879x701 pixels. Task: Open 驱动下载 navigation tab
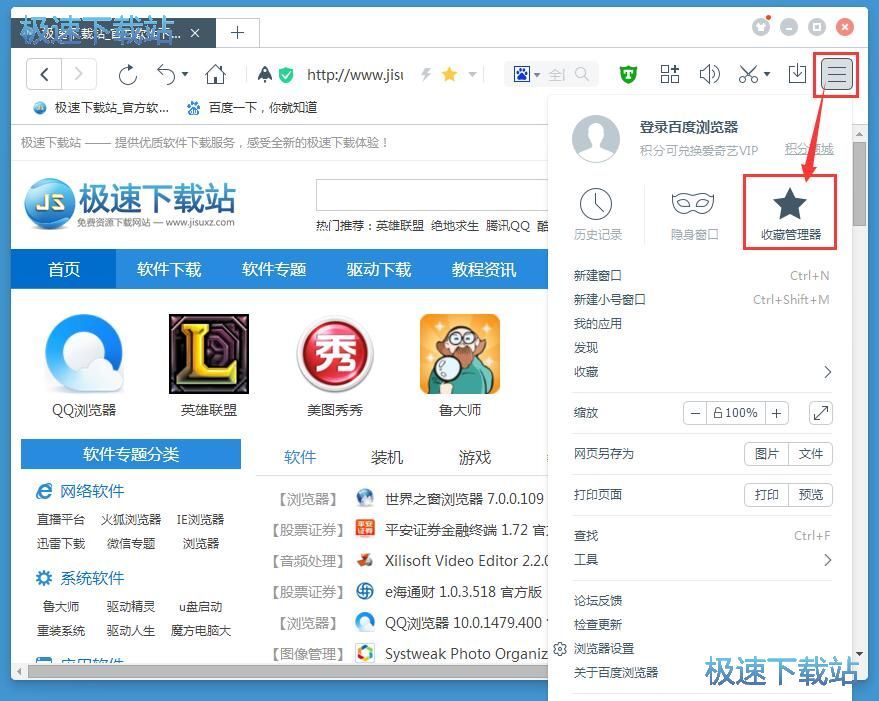click(x=379, y=270)
